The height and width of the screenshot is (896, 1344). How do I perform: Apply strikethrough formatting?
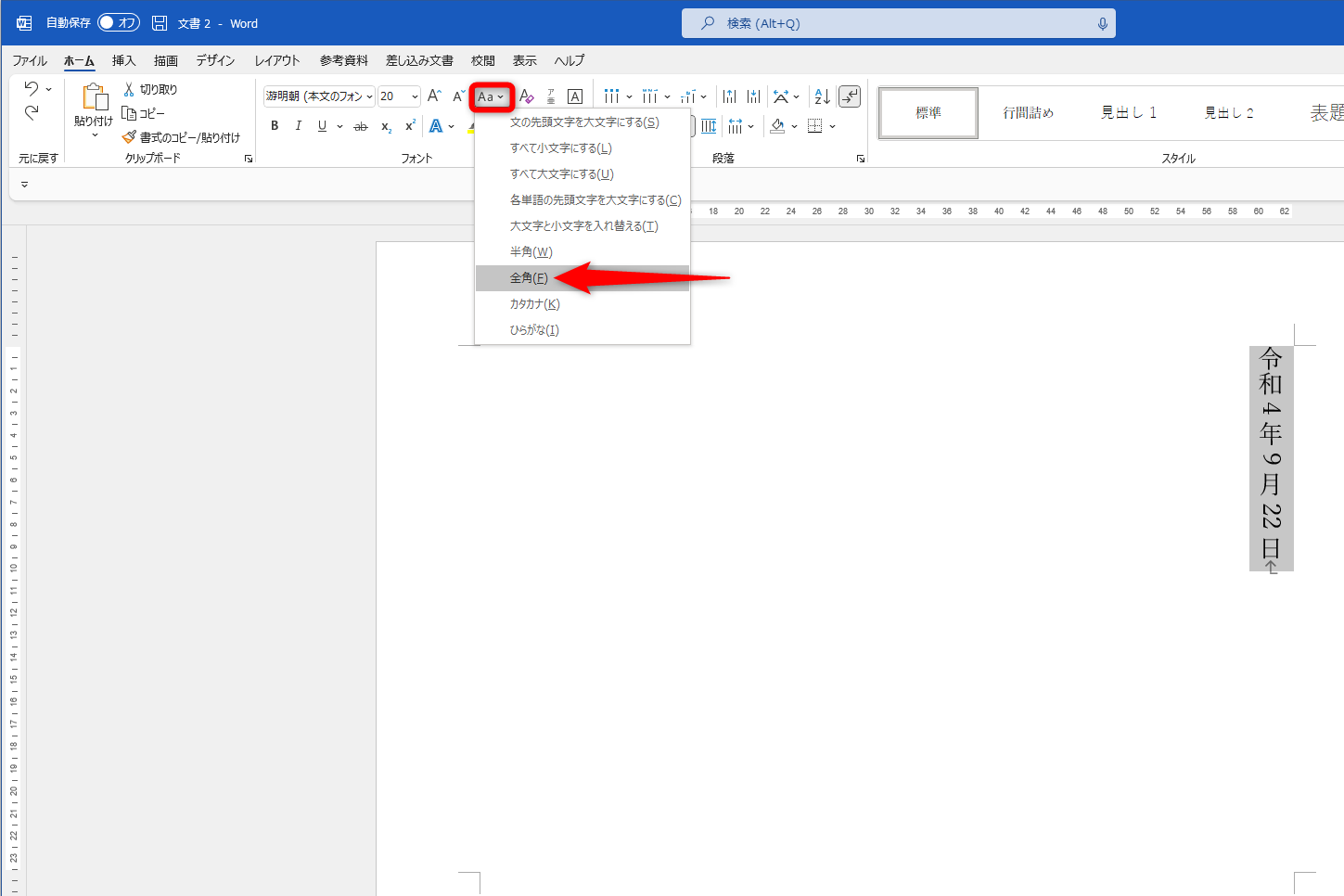point(360,124)
